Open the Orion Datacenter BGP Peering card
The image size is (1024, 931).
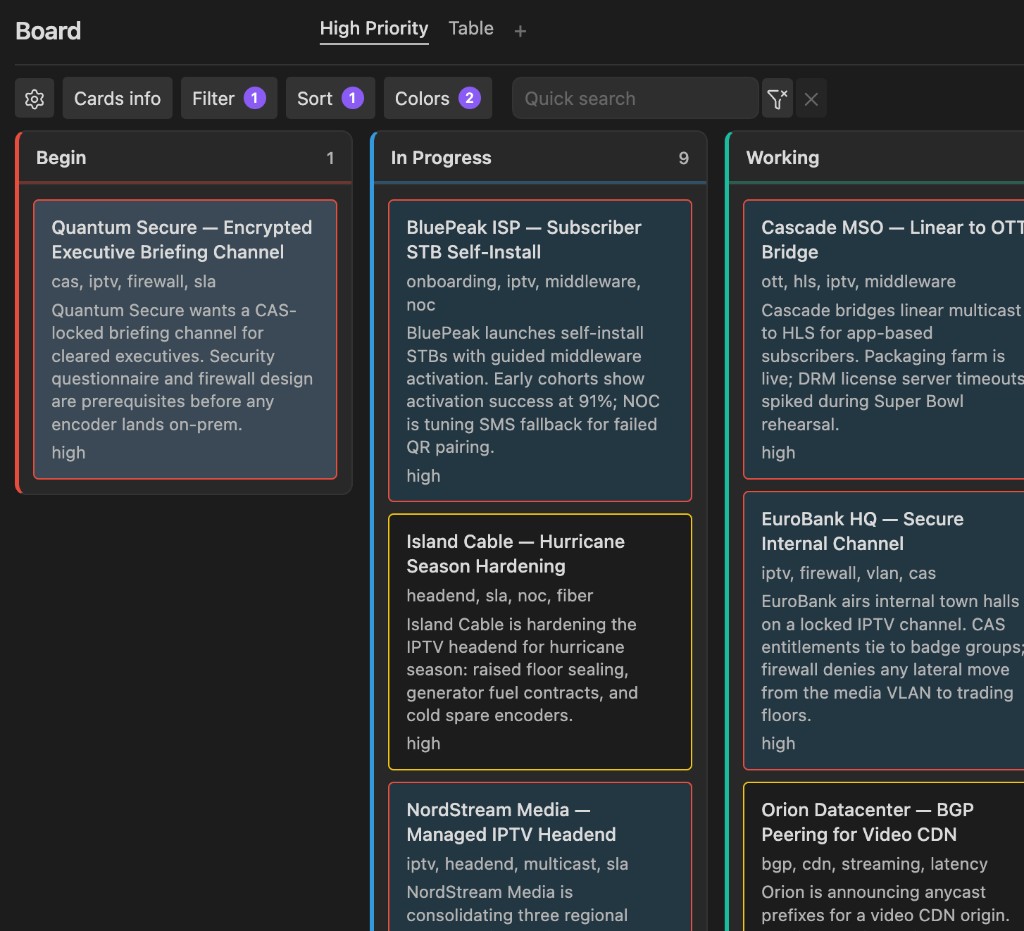[x=884, y=857]
